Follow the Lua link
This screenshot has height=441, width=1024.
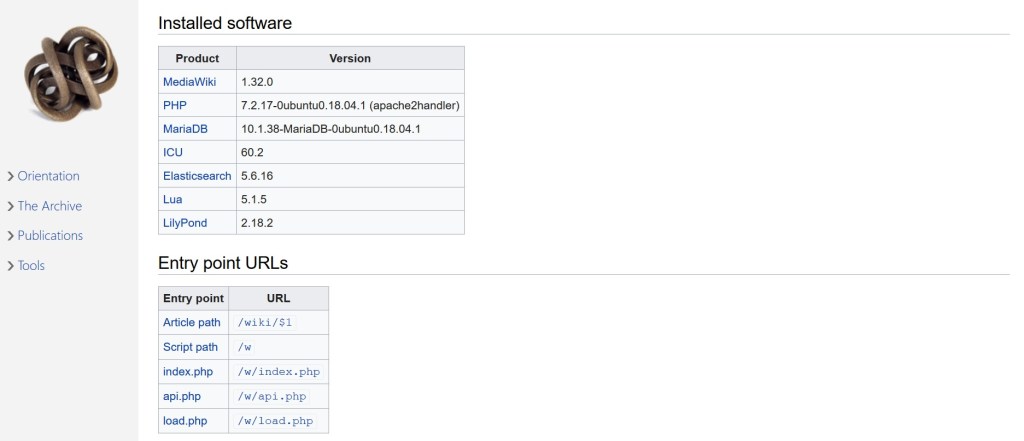173,199
